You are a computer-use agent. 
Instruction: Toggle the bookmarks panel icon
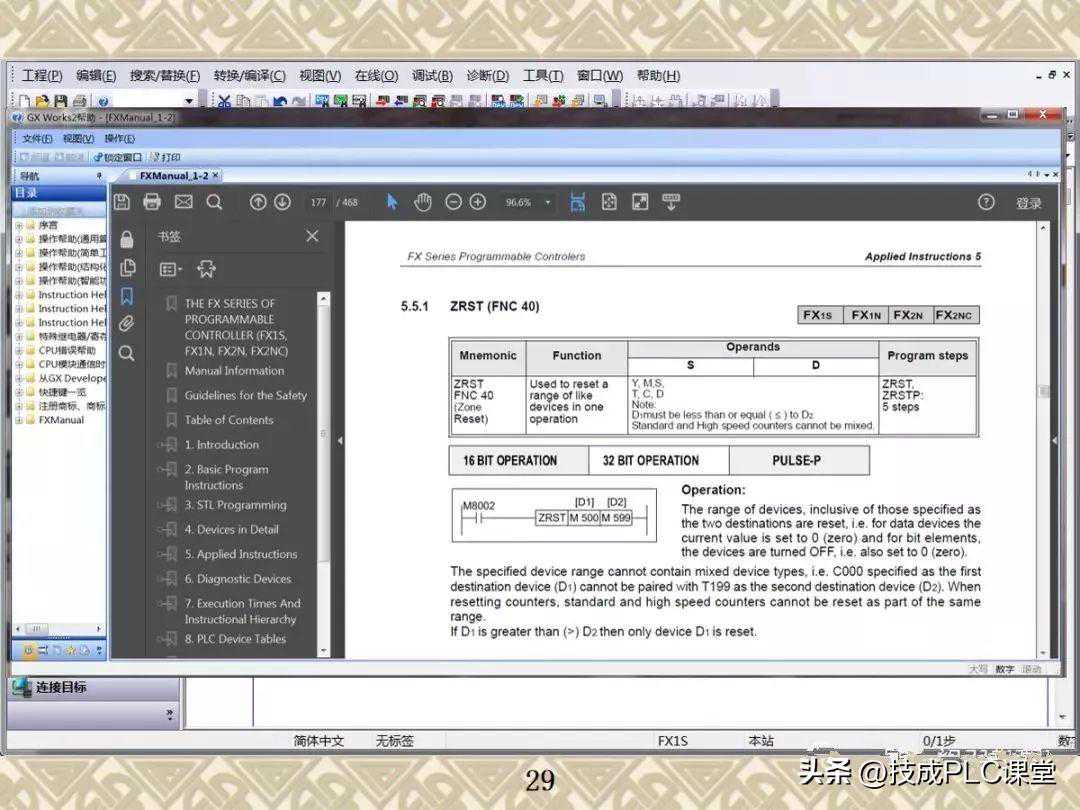(x=126, y=296)
